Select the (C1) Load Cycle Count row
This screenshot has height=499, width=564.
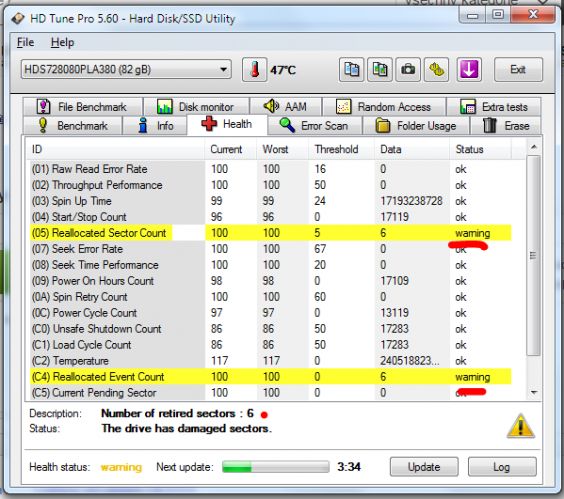(270, 345)
